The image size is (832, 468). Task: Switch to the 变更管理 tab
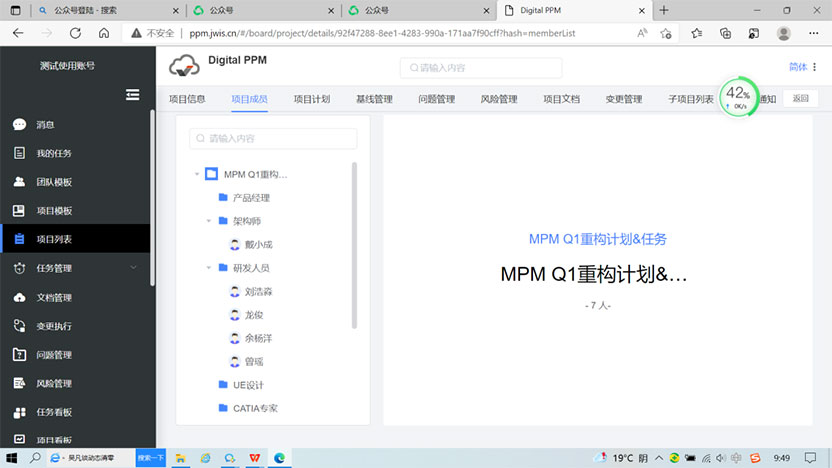pyautogui.click(x=624, y=99)
